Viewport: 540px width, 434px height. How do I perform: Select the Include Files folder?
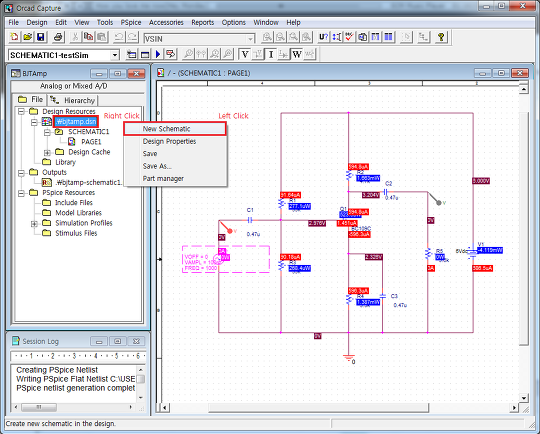(x=74, y=203)
